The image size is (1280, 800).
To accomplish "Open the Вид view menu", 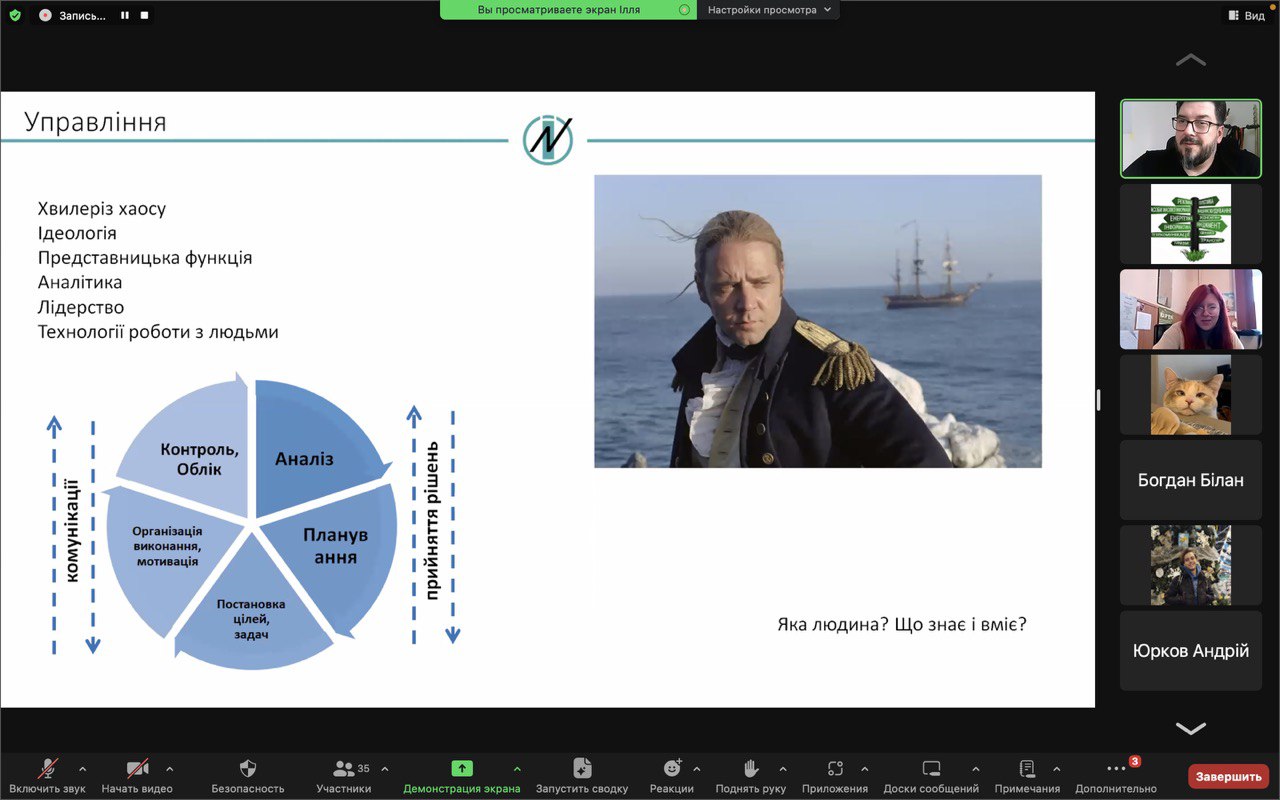I will coord(1246,15).
